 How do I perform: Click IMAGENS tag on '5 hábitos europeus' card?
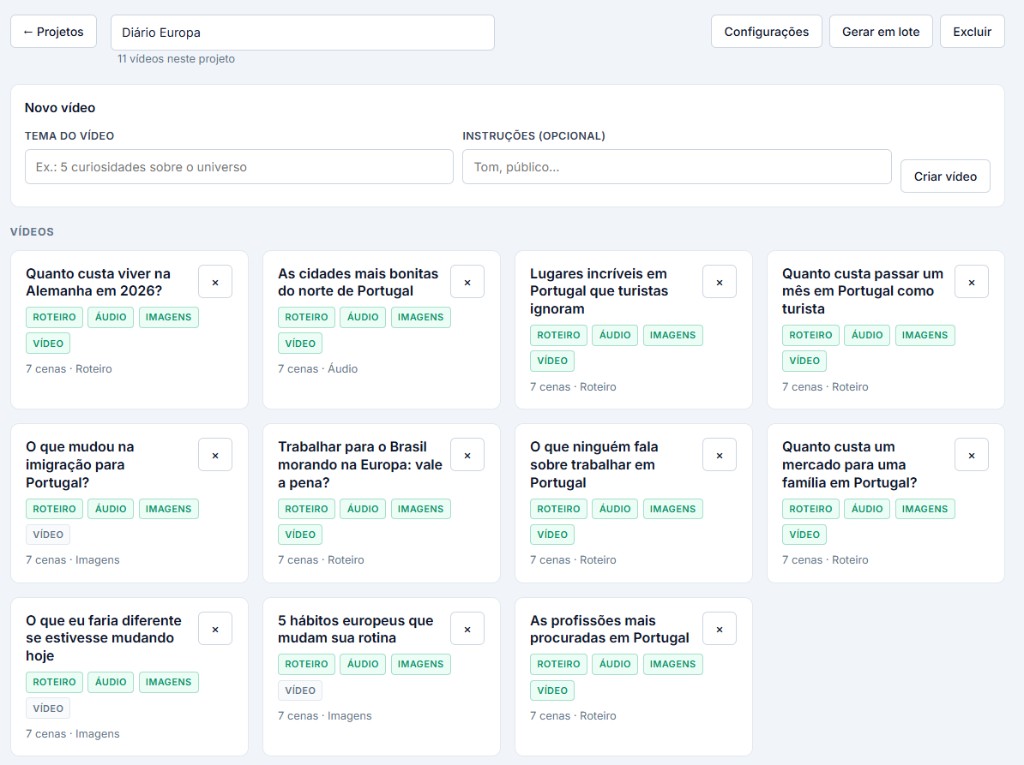[x=421, y=664]
